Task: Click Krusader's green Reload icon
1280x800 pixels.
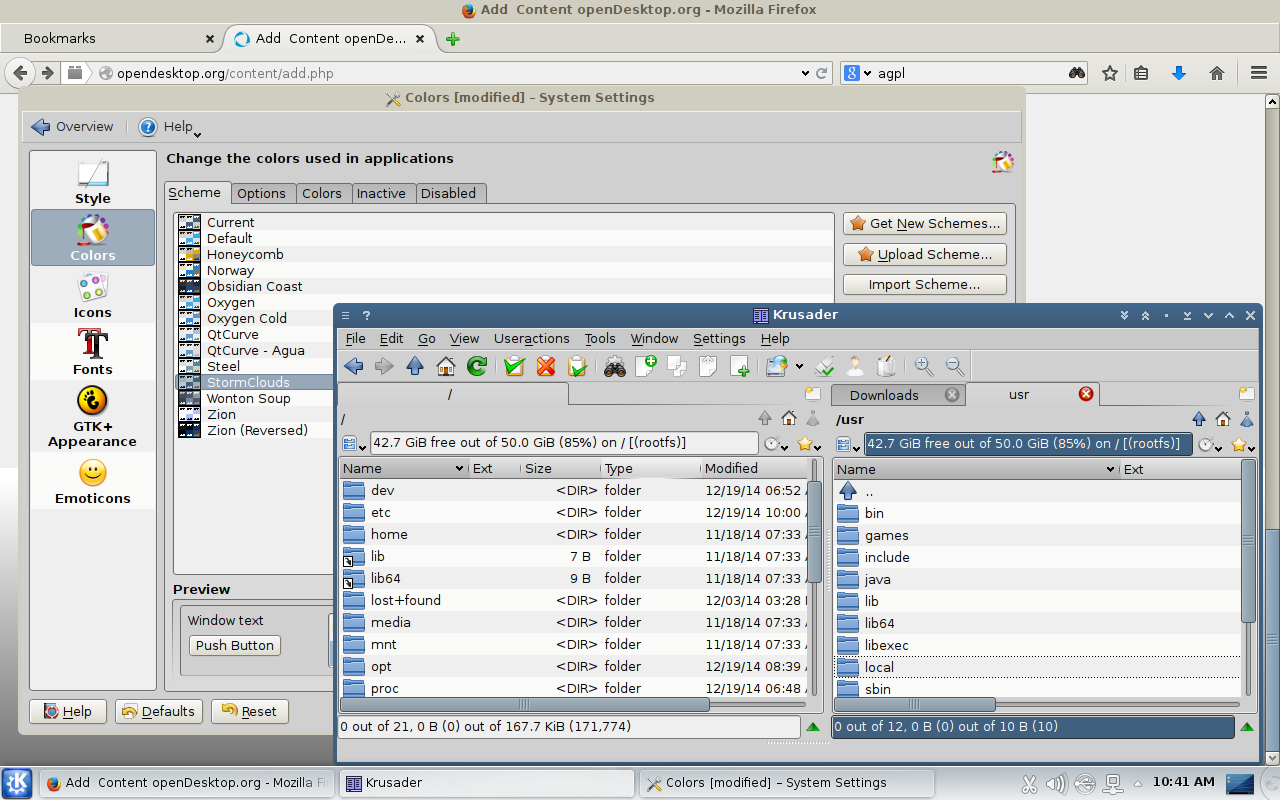Action: click(477, 366)
